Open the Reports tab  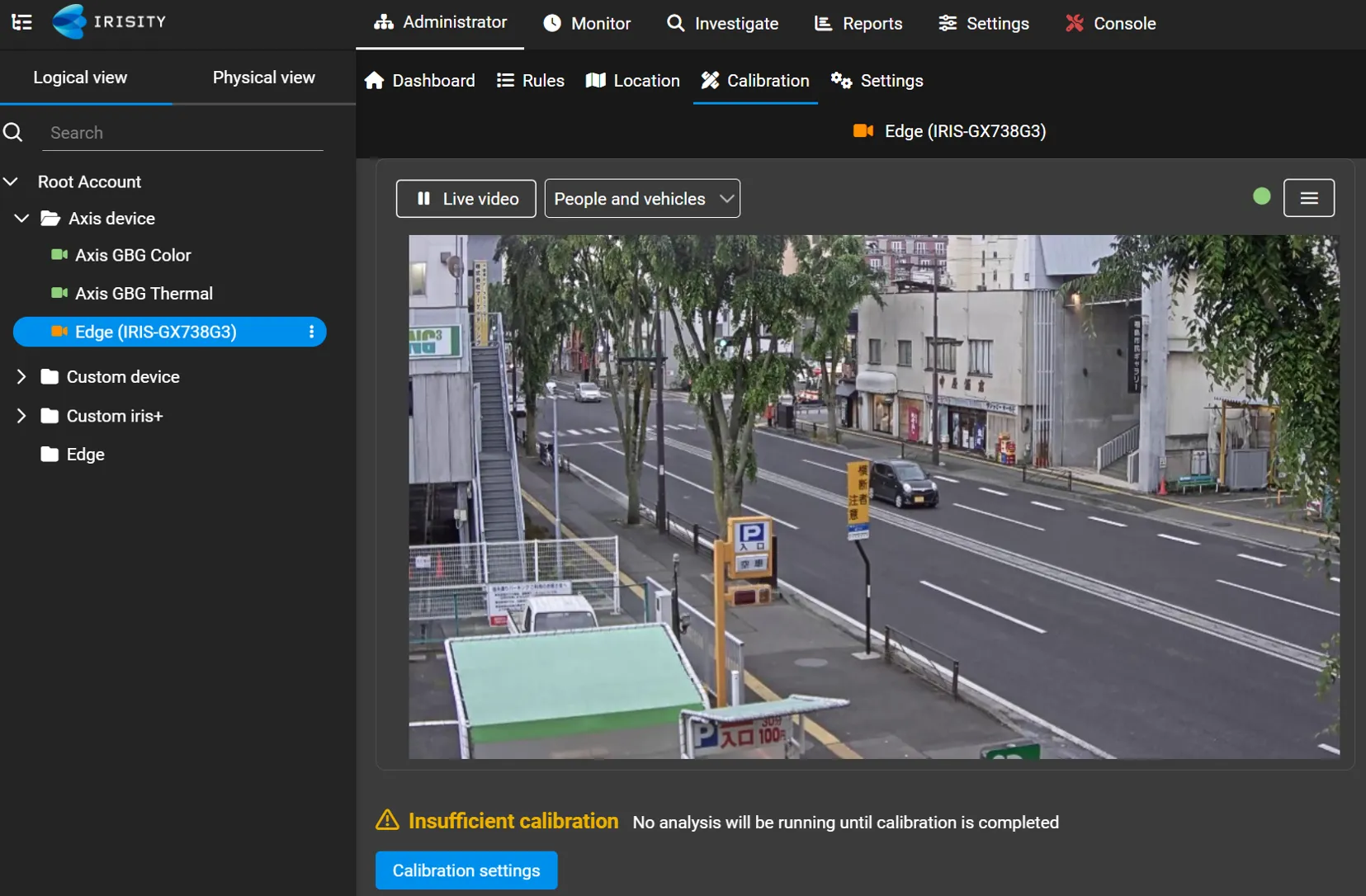pyautogui.click(x=858, y=23)
